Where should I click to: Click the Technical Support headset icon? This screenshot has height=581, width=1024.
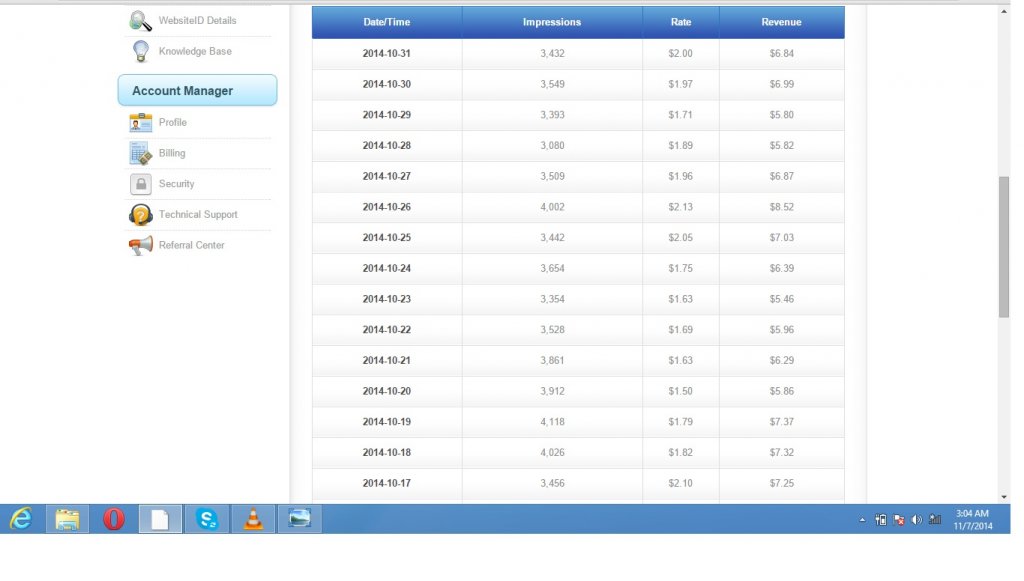click(x=140, y=215)
